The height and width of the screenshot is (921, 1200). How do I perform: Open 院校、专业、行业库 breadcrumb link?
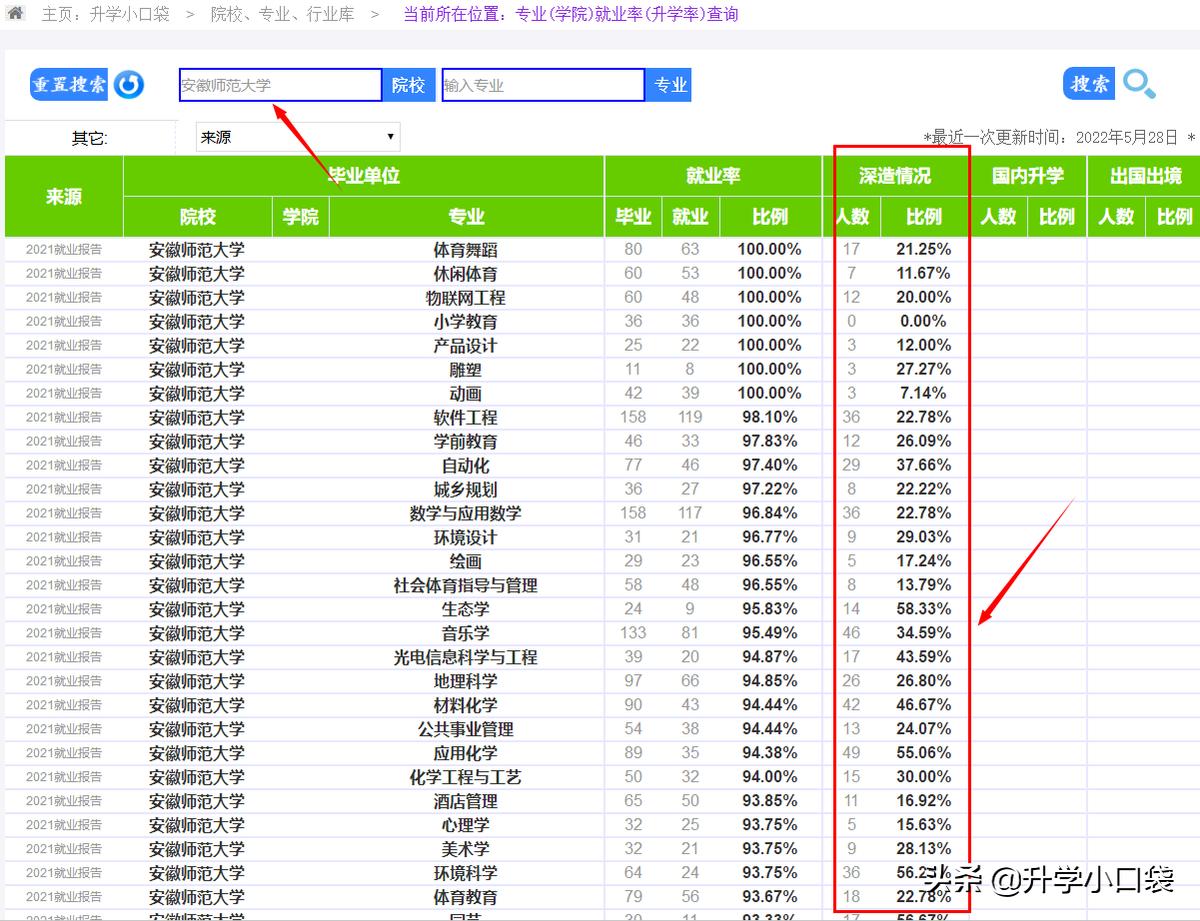[281, 14]
